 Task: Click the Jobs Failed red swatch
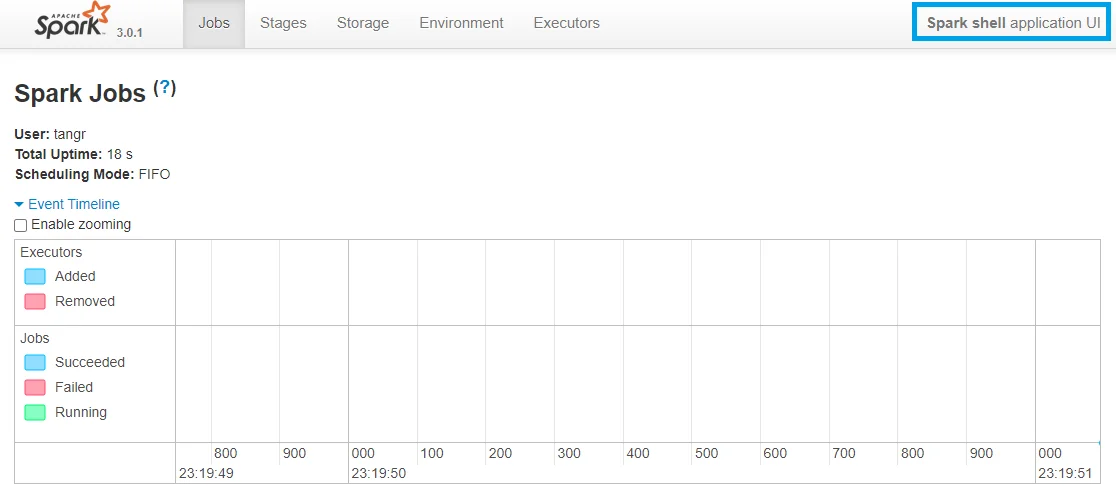35,388
